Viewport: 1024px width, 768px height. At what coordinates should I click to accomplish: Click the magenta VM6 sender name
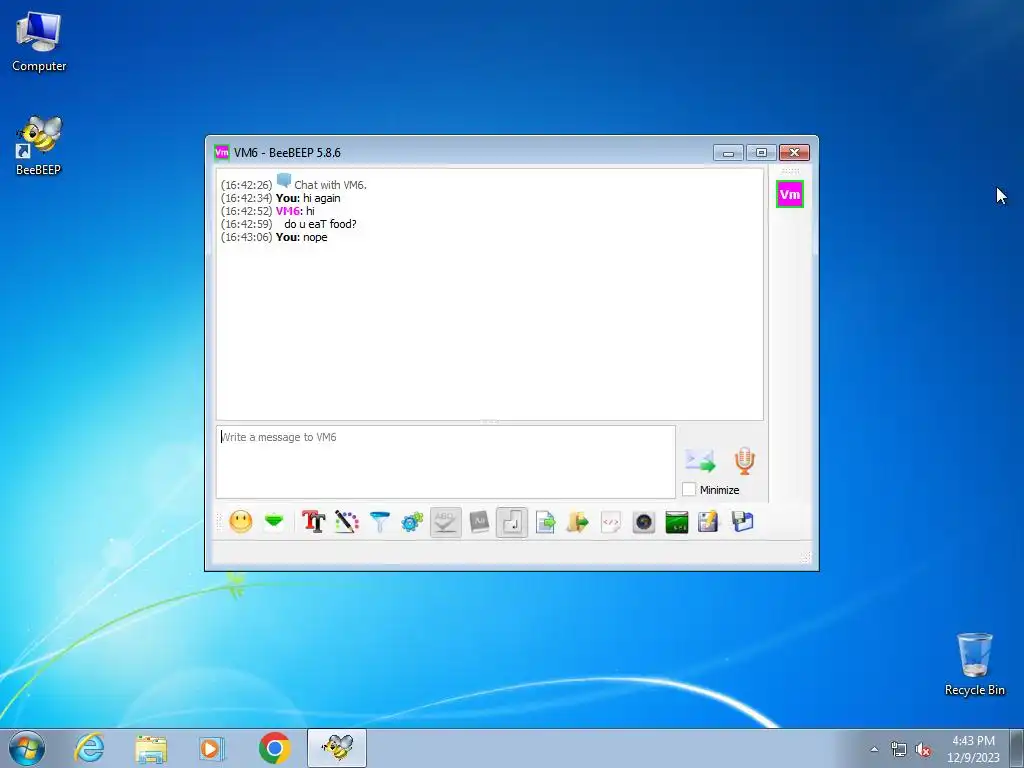[287, 211]
